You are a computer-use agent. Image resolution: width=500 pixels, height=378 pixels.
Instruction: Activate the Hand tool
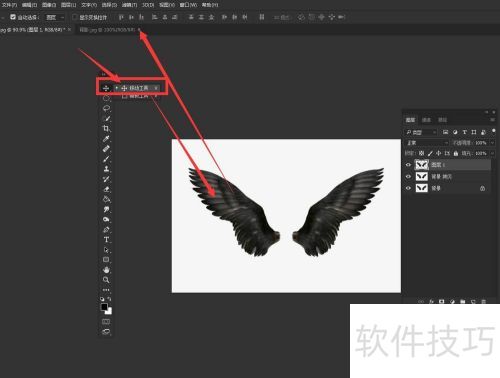click(x=106, y=270)
